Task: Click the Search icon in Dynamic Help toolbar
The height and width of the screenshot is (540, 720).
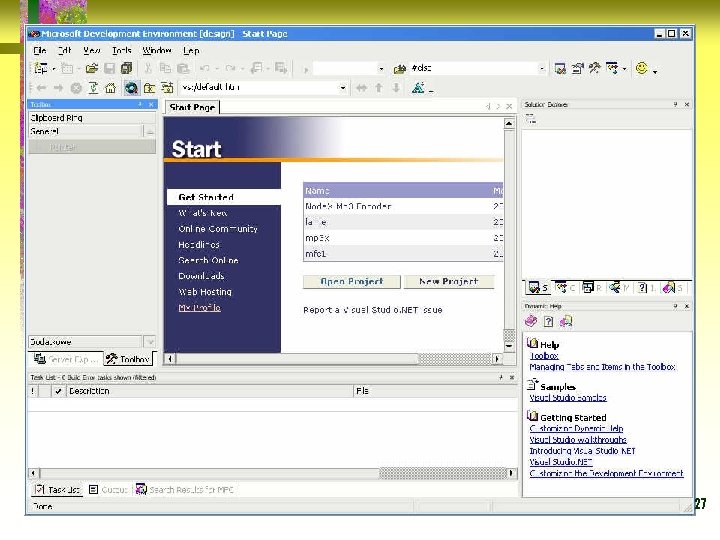Action: pos(566,321)
